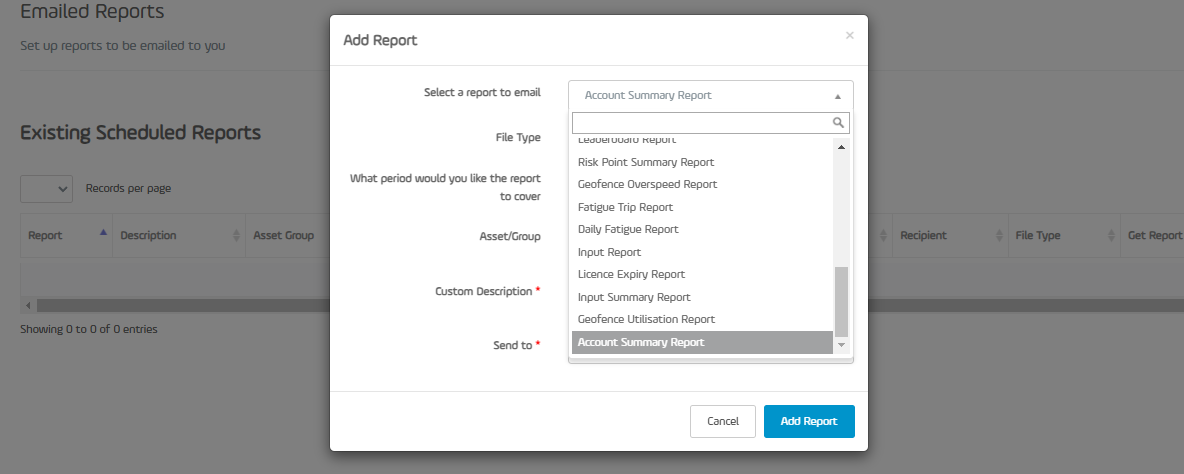This screenshot has width=1184, height=474.
Task: Open the Records per page dropdown
Action: (x=47, y=189)
